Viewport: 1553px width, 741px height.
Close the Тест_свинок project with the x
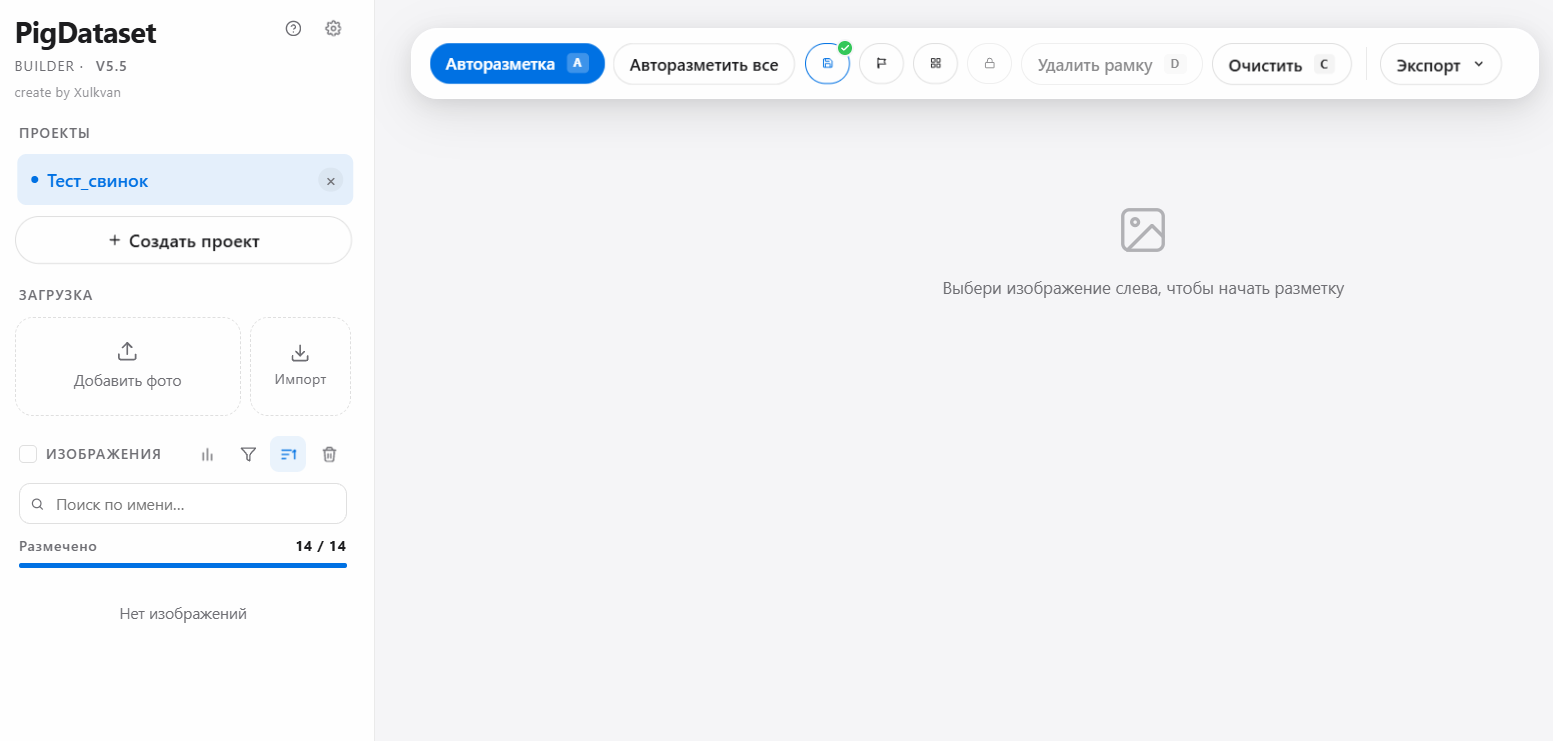pos(331,181)
